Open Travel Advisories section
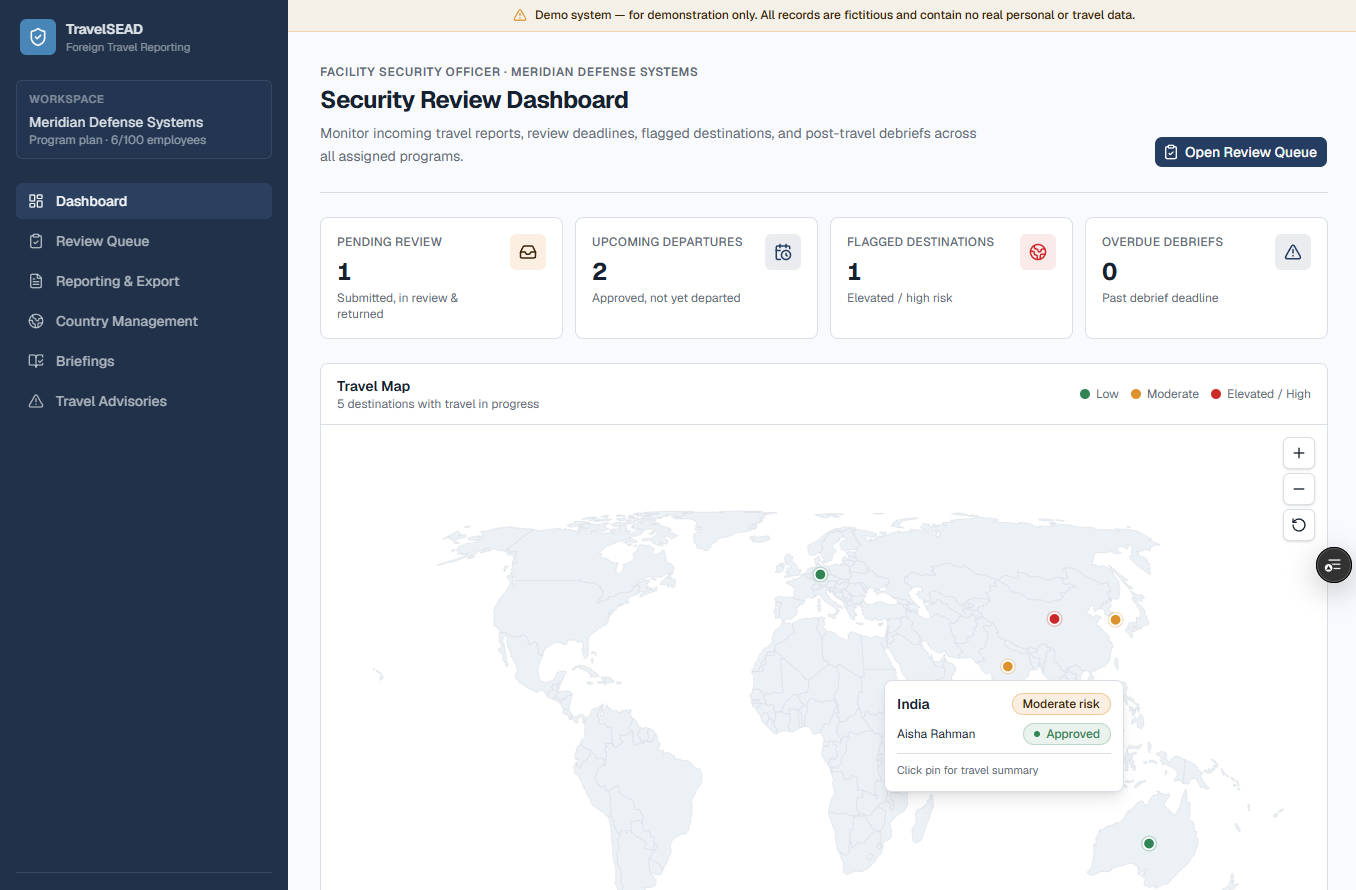1356x890 pixels. (x=144, y=401)
